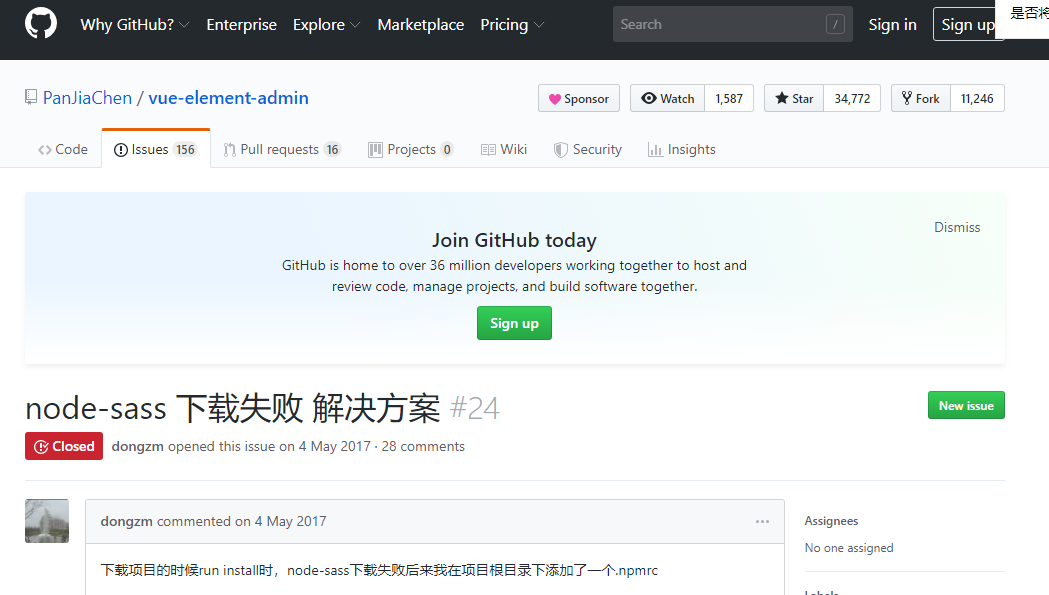Expand the Pricing dropdown menu

(512, 25)
